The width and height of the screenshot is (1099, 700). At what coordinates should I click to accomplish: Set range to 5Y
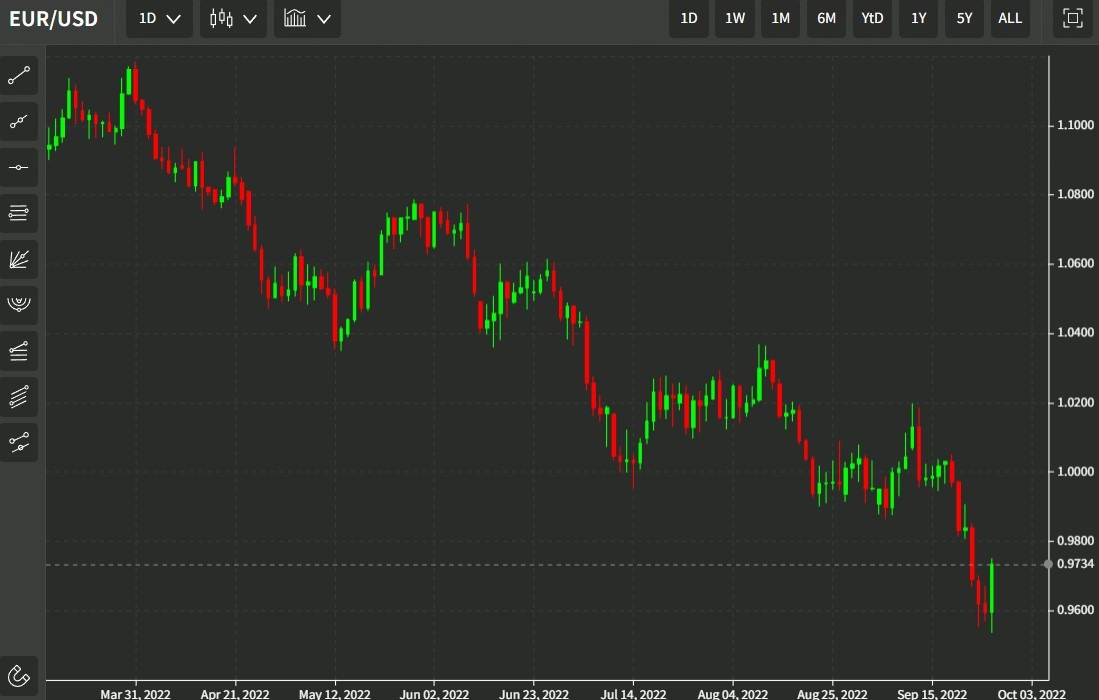coord(964,18)
